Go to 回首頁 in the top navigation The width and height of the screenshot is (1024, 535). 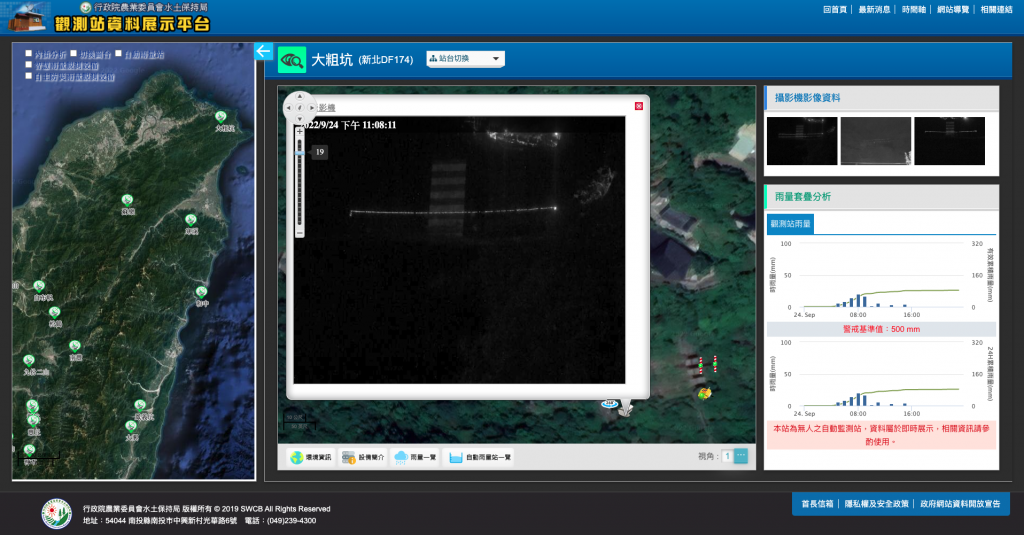point(835,10)
